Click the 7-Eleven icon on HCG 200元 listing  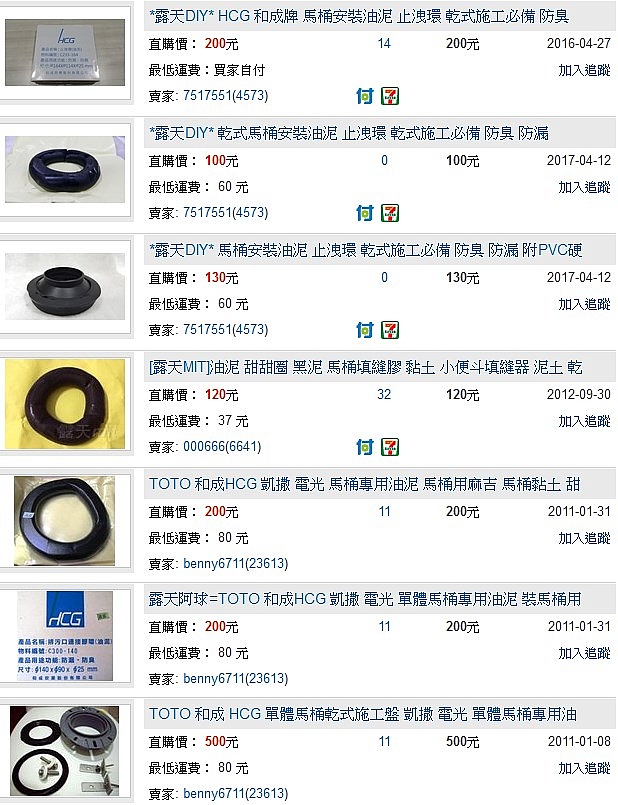pyautogui.click(x=390, y=96)
